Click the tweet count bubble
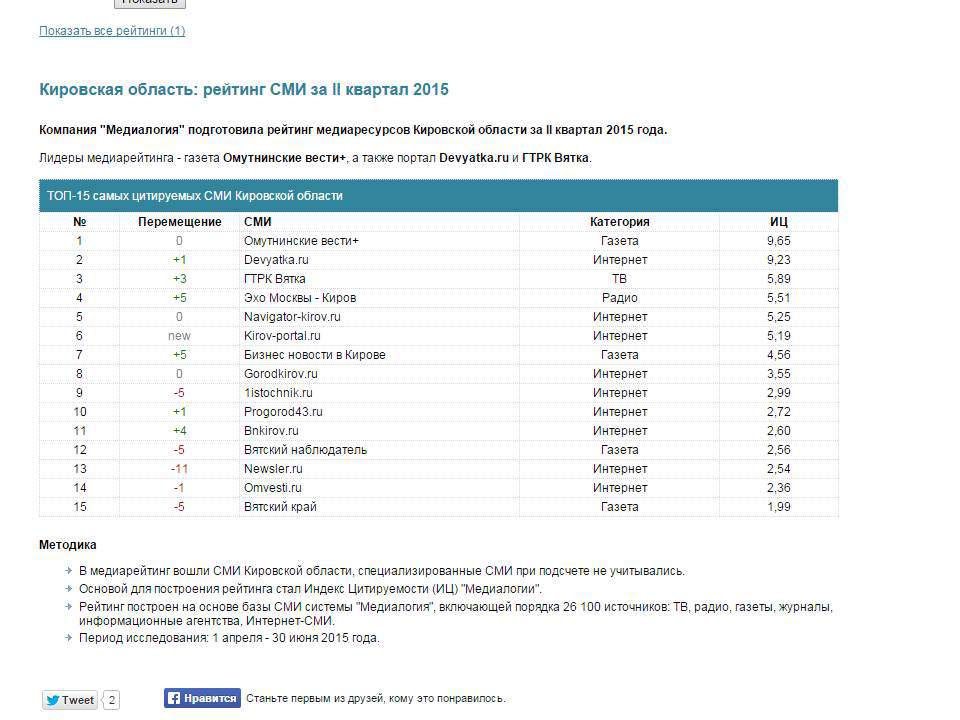The image size is (960, 720). pyautogui.click(x=112, y=700)
